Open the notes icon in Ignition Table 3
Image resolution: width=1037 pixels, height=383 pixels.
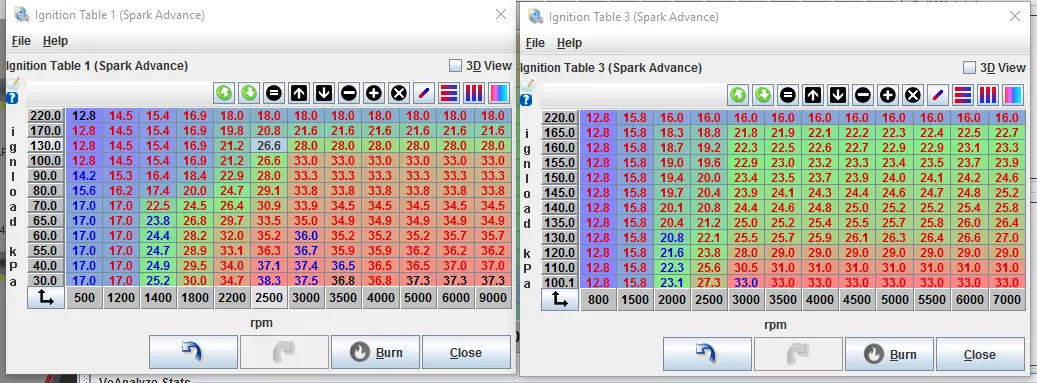526,87
